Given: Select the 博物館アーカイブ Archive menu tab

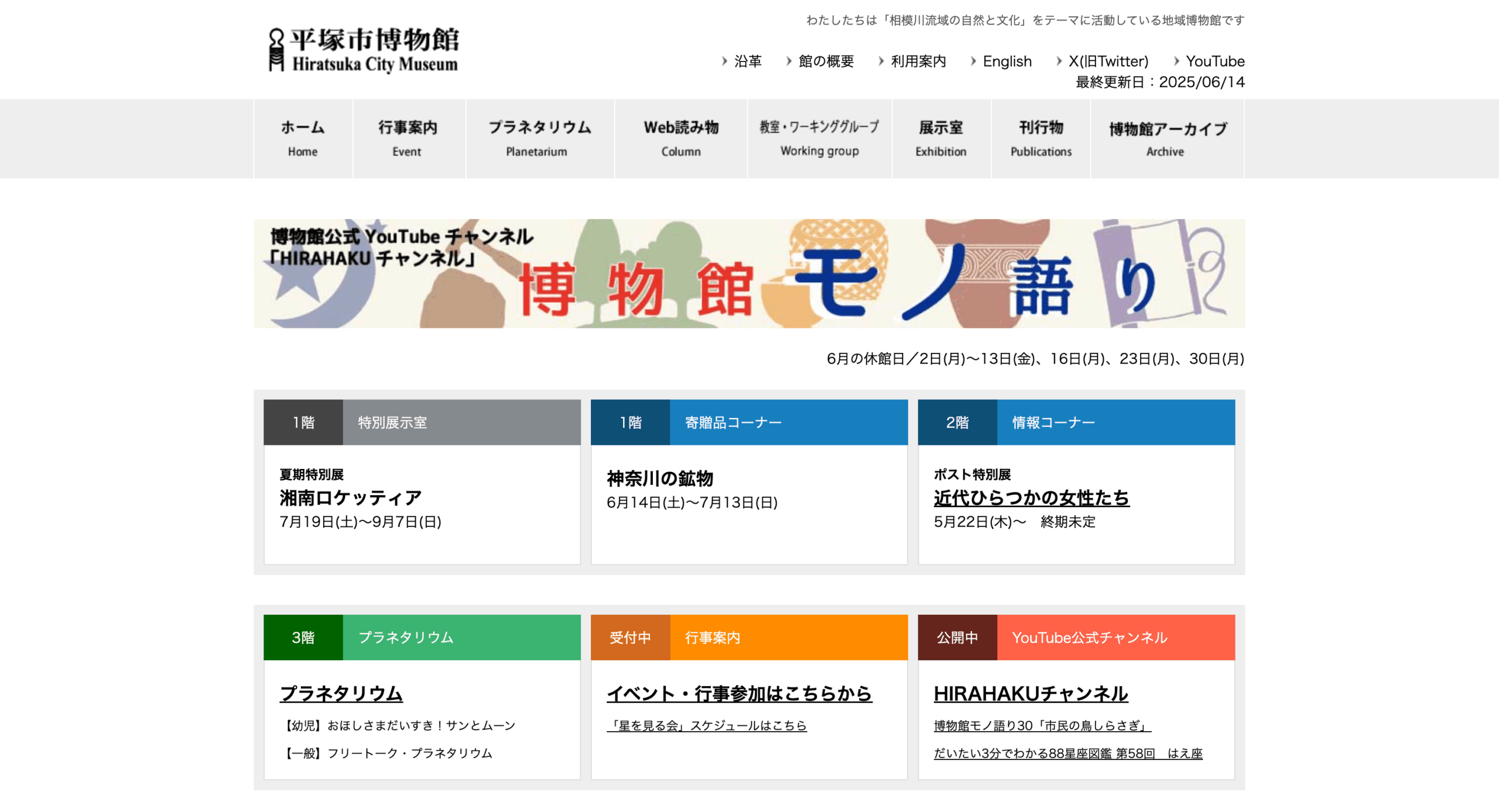Looking at the screenshot, I should click(1167, 139).
